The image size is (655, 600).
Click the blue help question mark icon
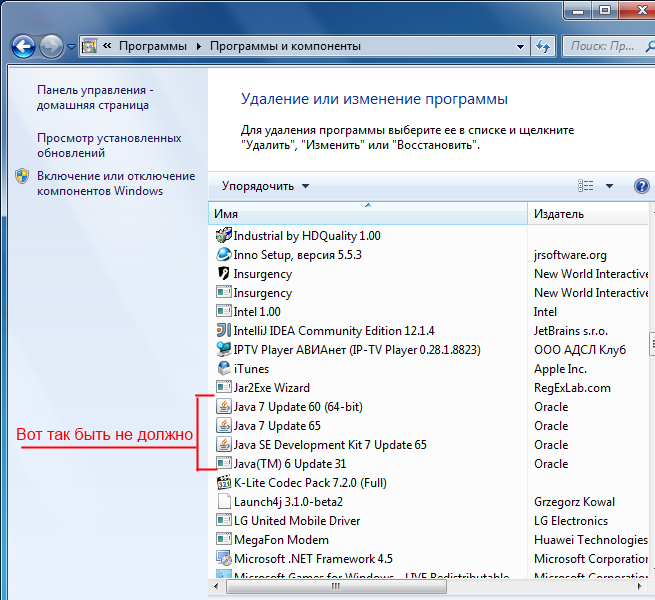point(641,186)
